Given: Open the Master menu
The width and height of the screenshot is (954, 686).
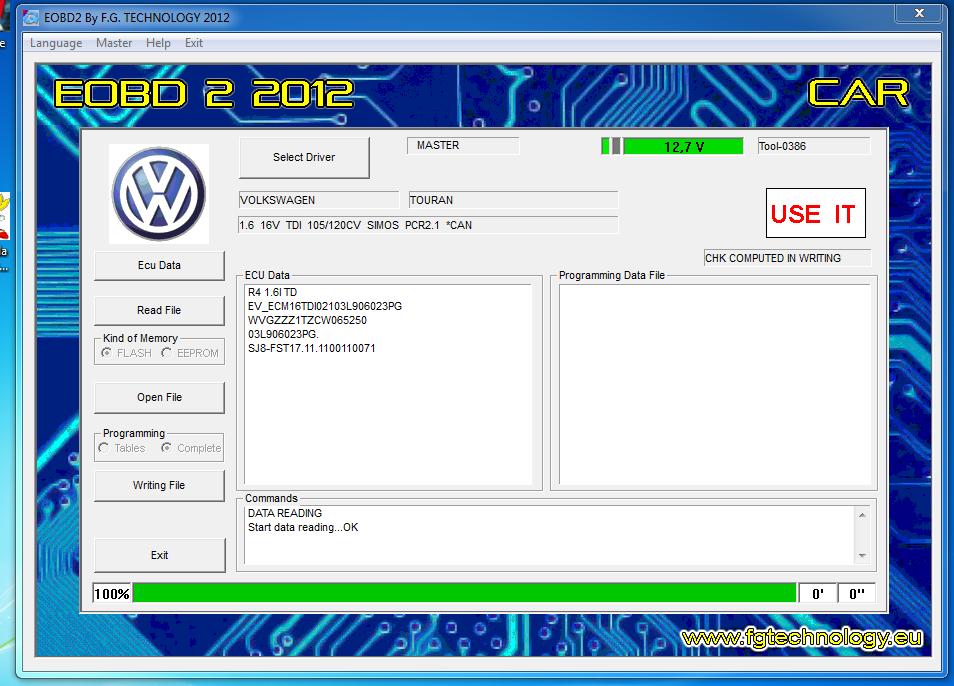Looking at the screenshot, I should [x=114, y=43].
